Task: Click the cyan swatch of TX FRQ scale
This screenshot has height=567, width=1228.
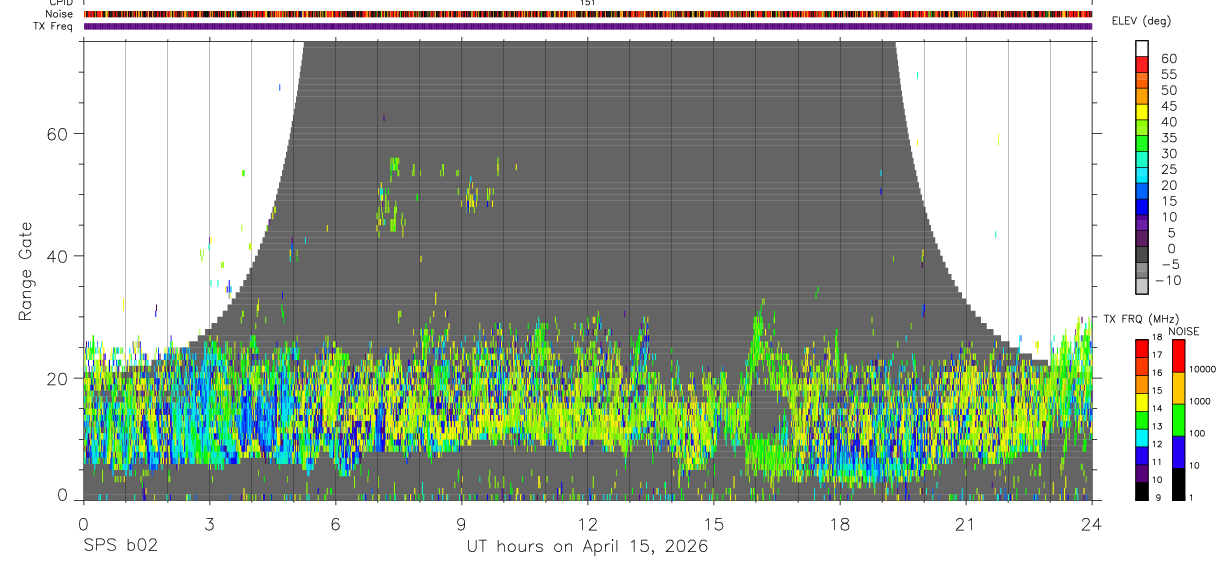Action: pyautogui.click(x=1142, y=438)
